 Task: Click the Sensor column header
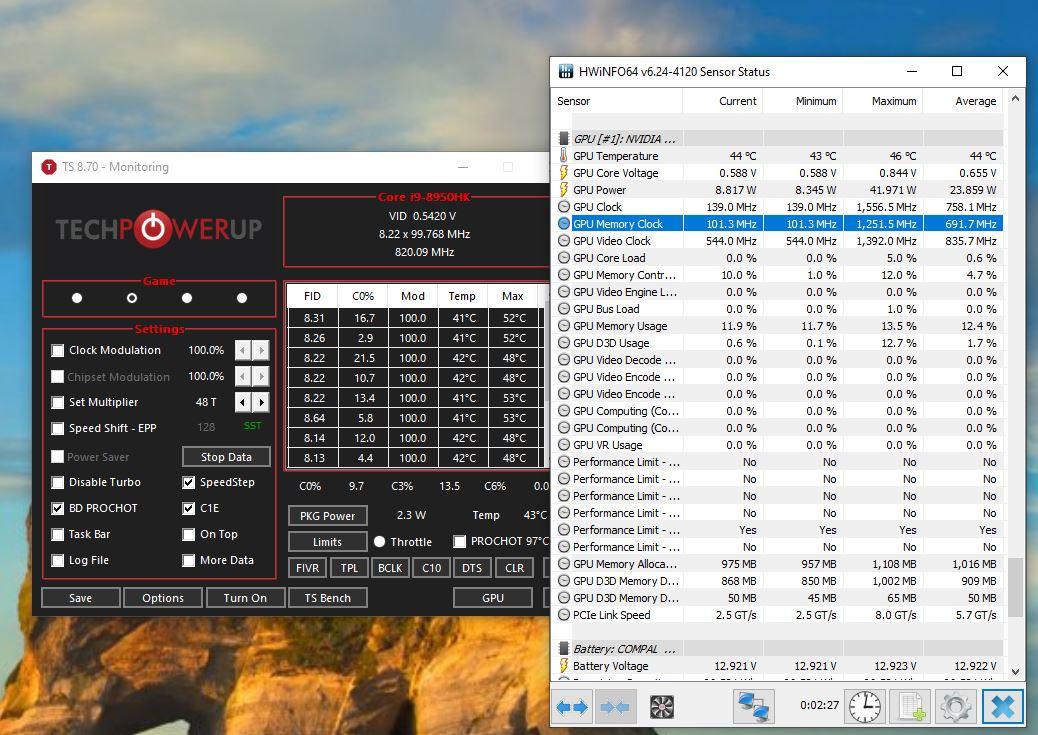click(616, 101)
